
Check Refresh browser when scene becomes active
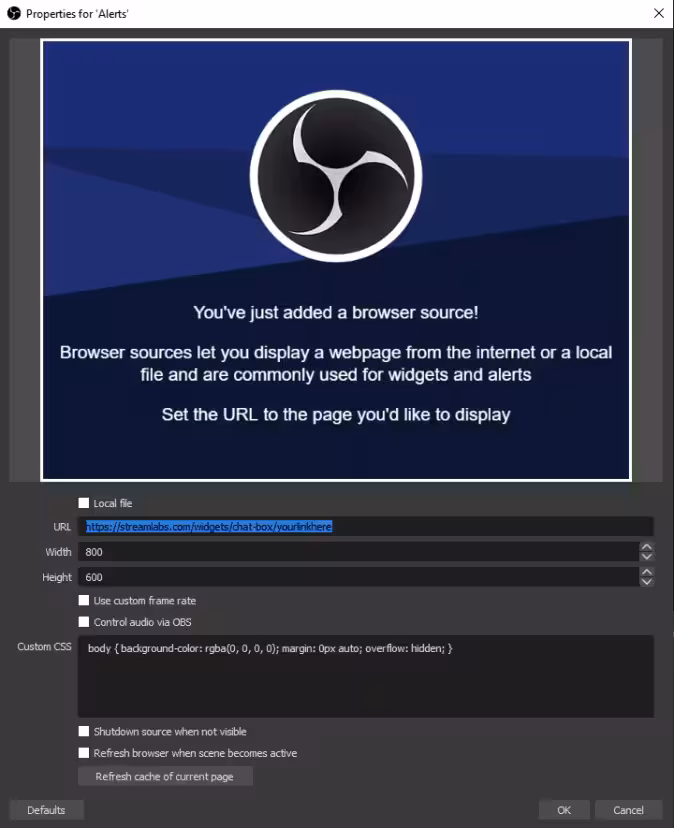83,752
